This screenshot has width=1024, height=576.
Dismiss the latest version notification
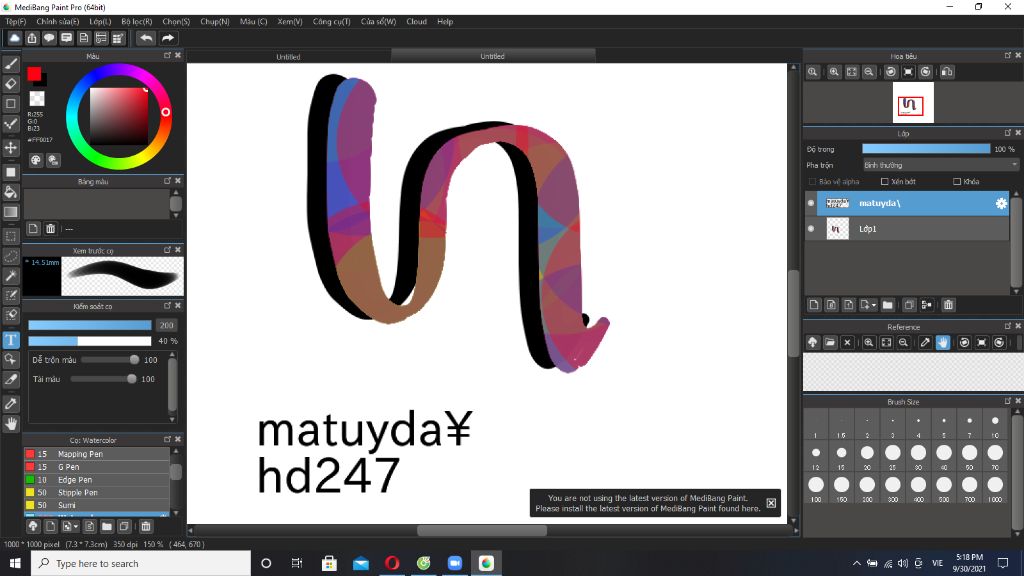[771, 503]
